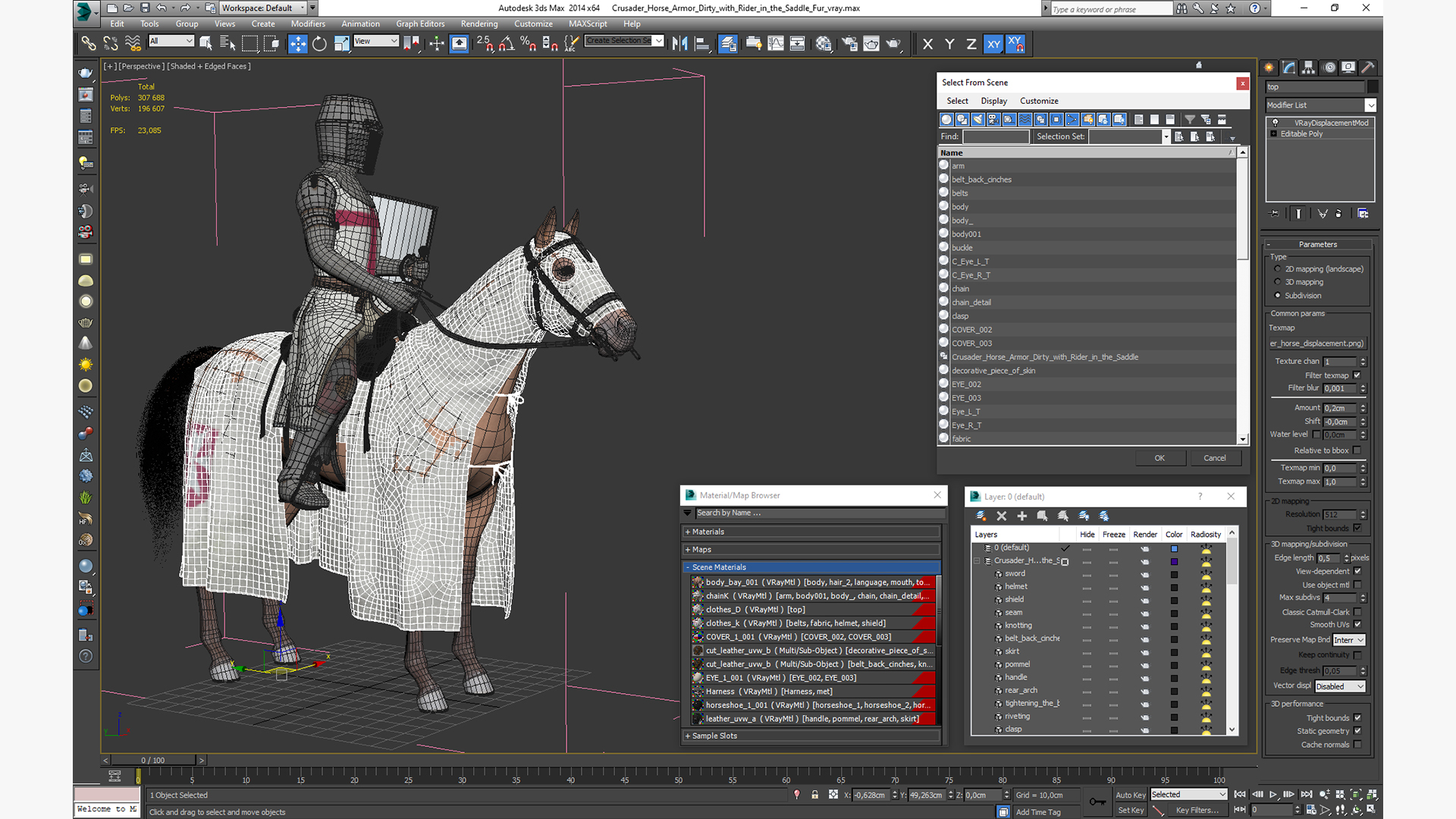Image resolution: width=1456 pixels, height=819 pixels.
Task: Click color swatch for 0 (default) layer
Action: click(1174, 548)
